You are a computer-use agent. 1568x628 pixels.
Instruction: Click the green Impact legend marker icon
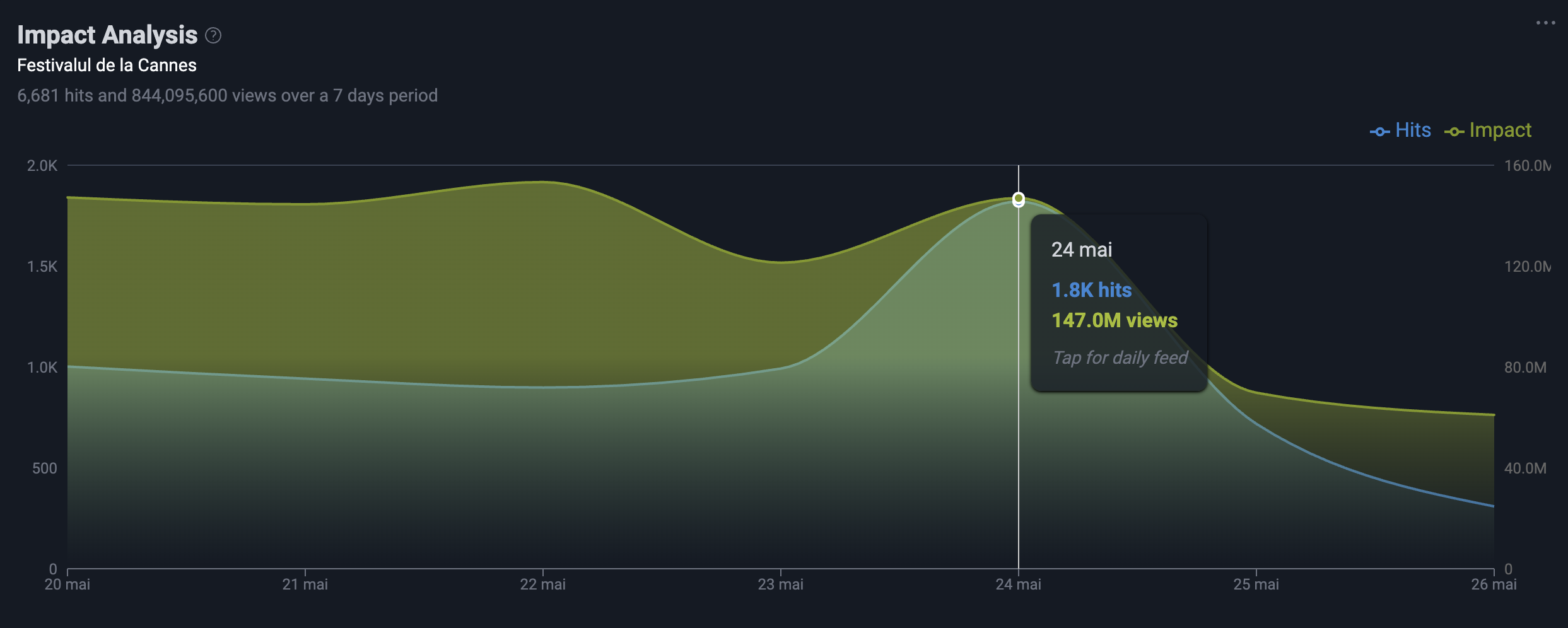[x=1454, y=132]
